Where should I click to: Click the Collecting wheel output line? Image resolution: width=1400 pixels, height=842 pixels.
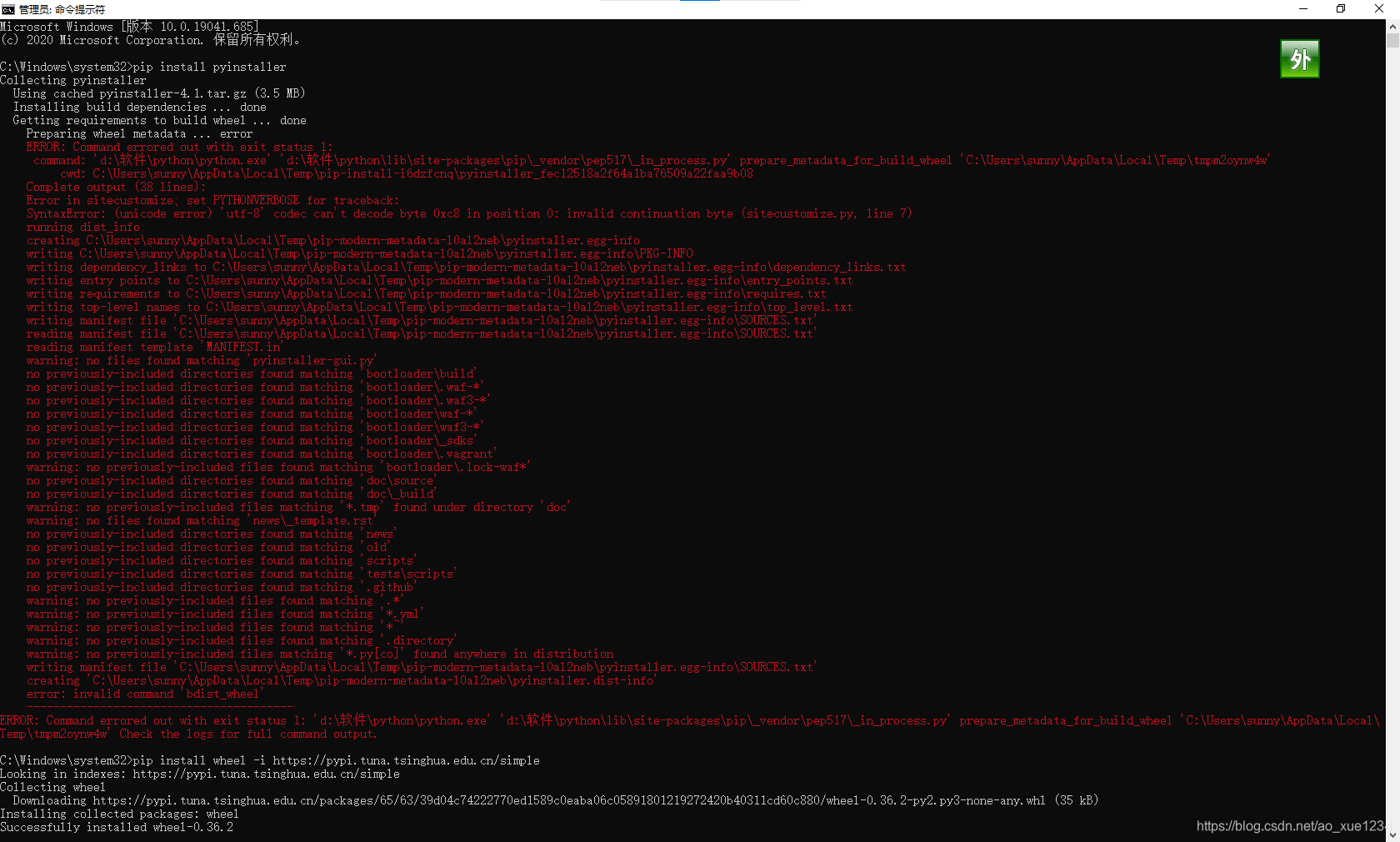(52, 787)
